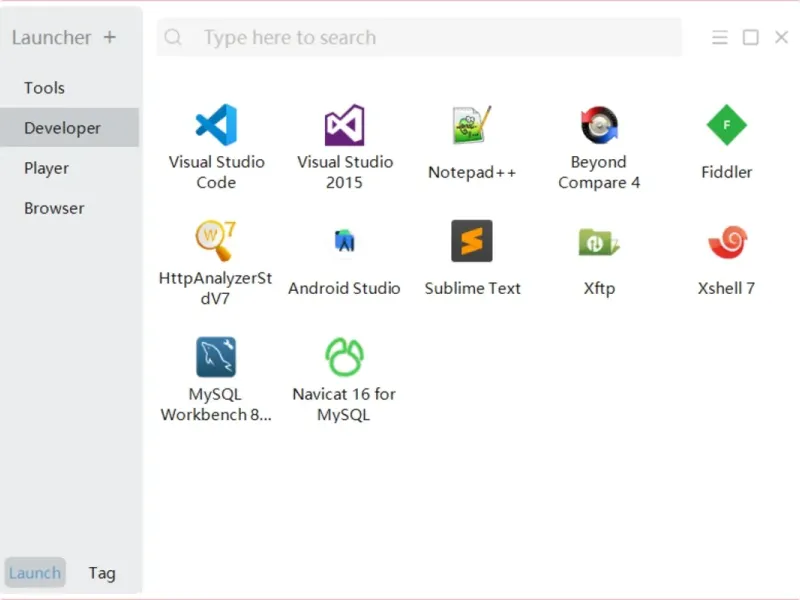Open HttpAnalyzerStdV7 icon

point(216,242)
